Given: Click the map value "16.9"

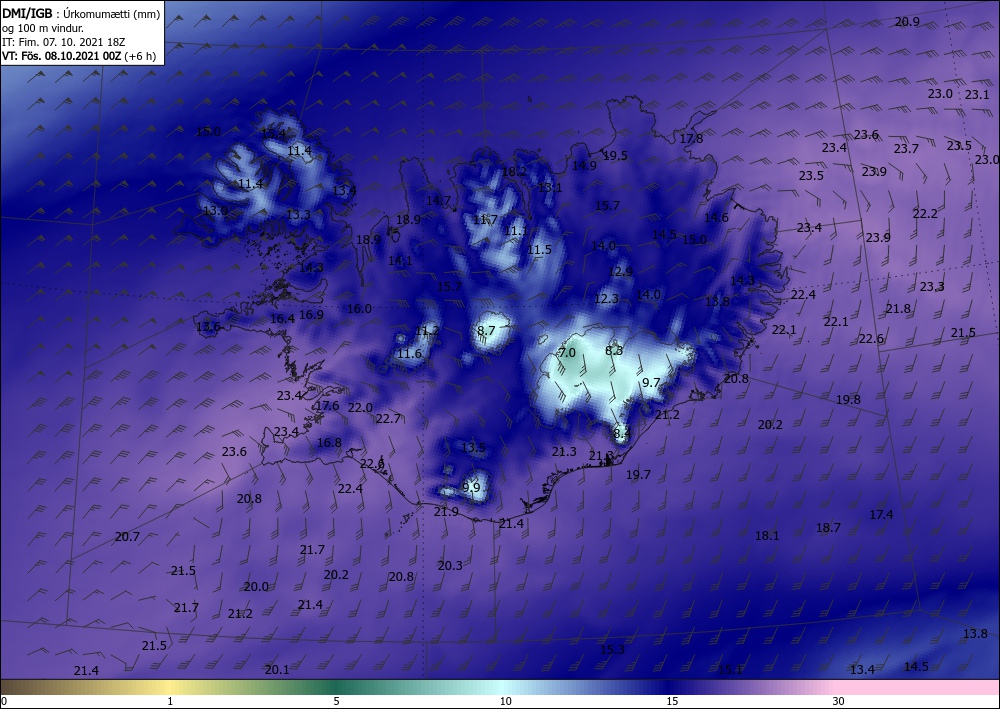Looking at the screenshot, I should tap(311, 314).
